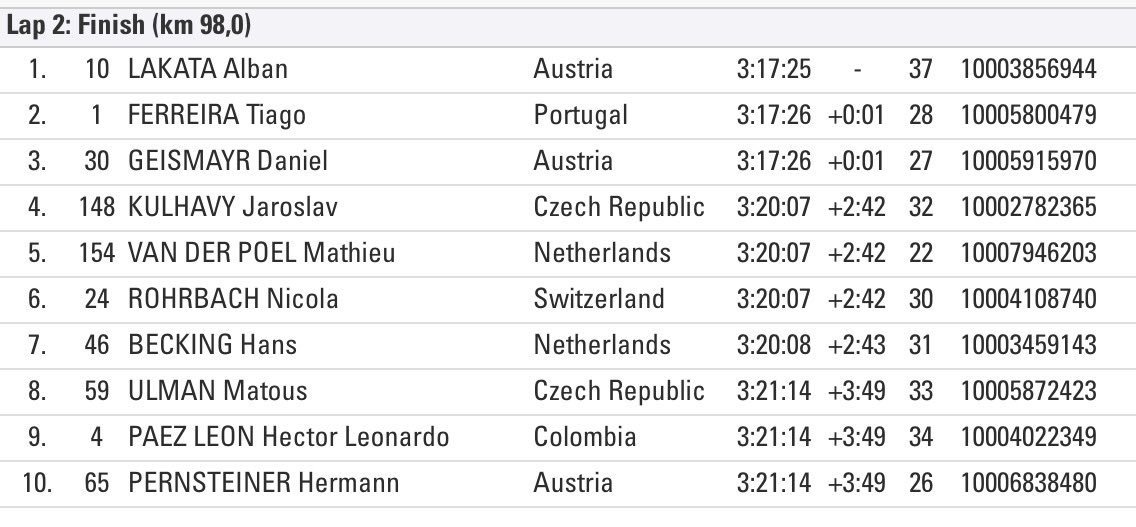Select ULMAN Matous rider name
Screen dimensions: 1136x527
217,391
